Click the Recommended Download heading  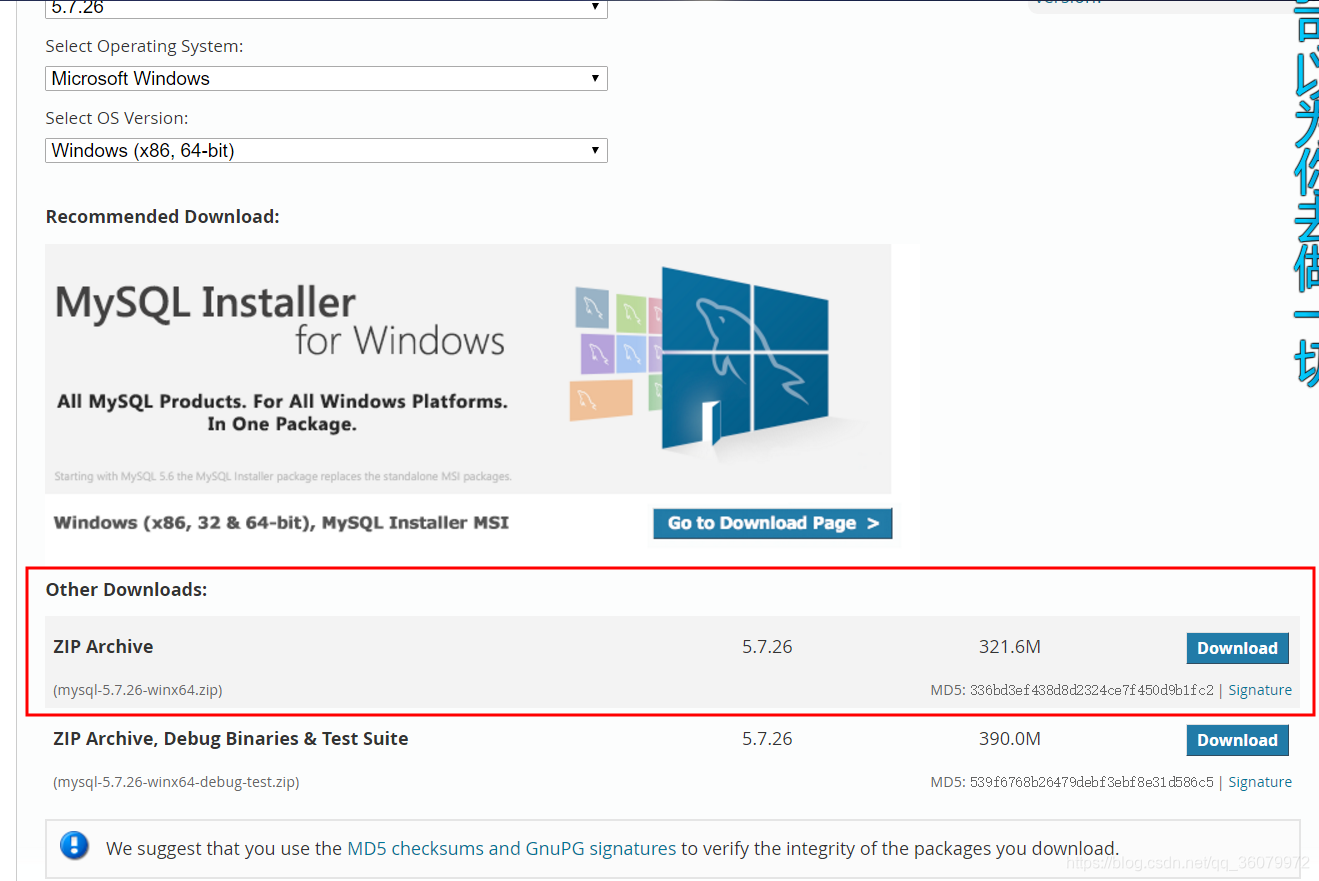(162, 216)
